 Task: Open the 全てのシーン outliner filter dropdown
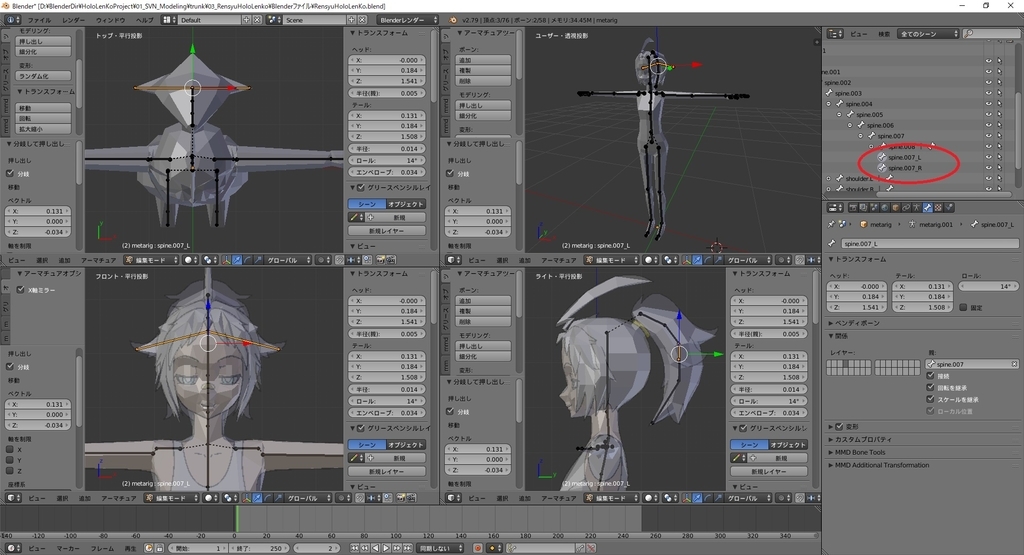coord(928,33)
